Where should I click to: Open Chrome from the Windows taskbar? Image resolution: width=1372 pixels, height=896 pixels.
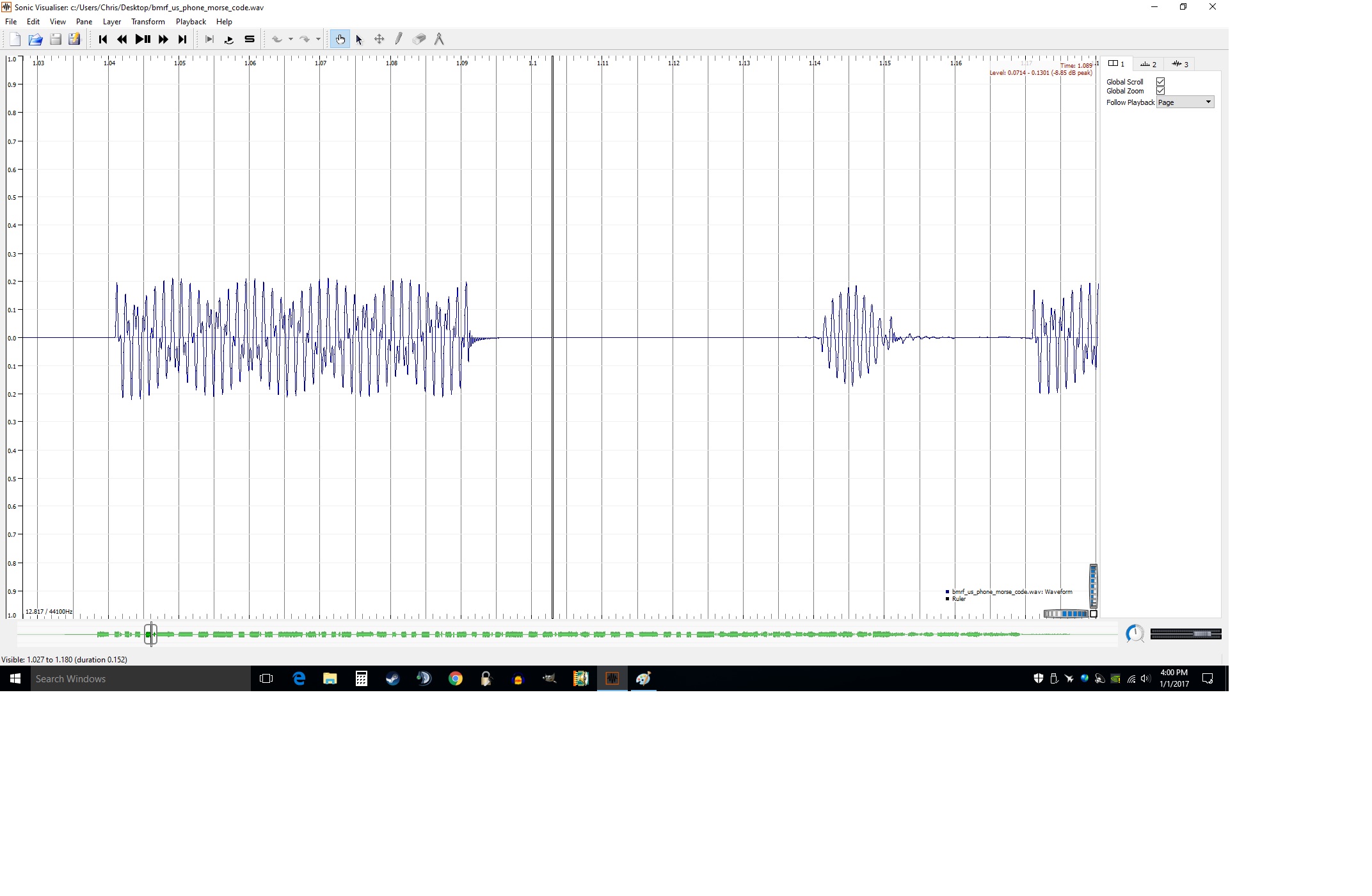click(x=455, y=679)
